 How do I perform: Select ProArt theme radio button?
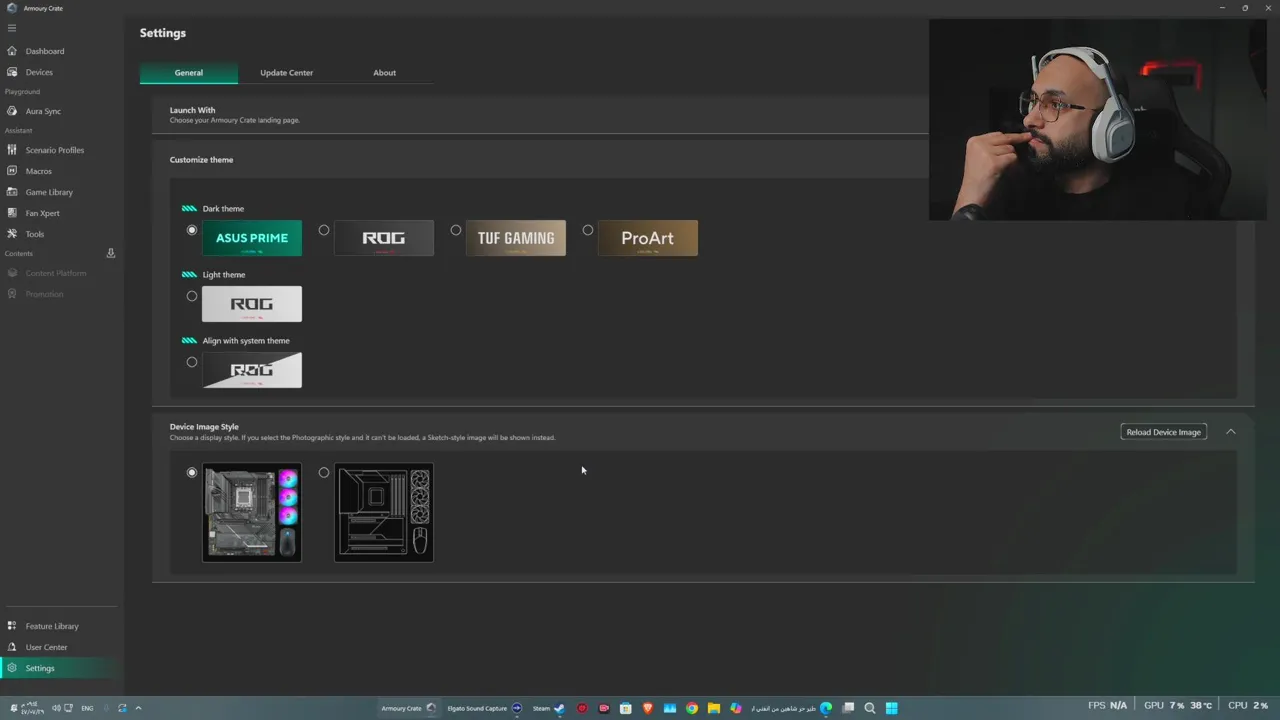(x=588, y=230)
